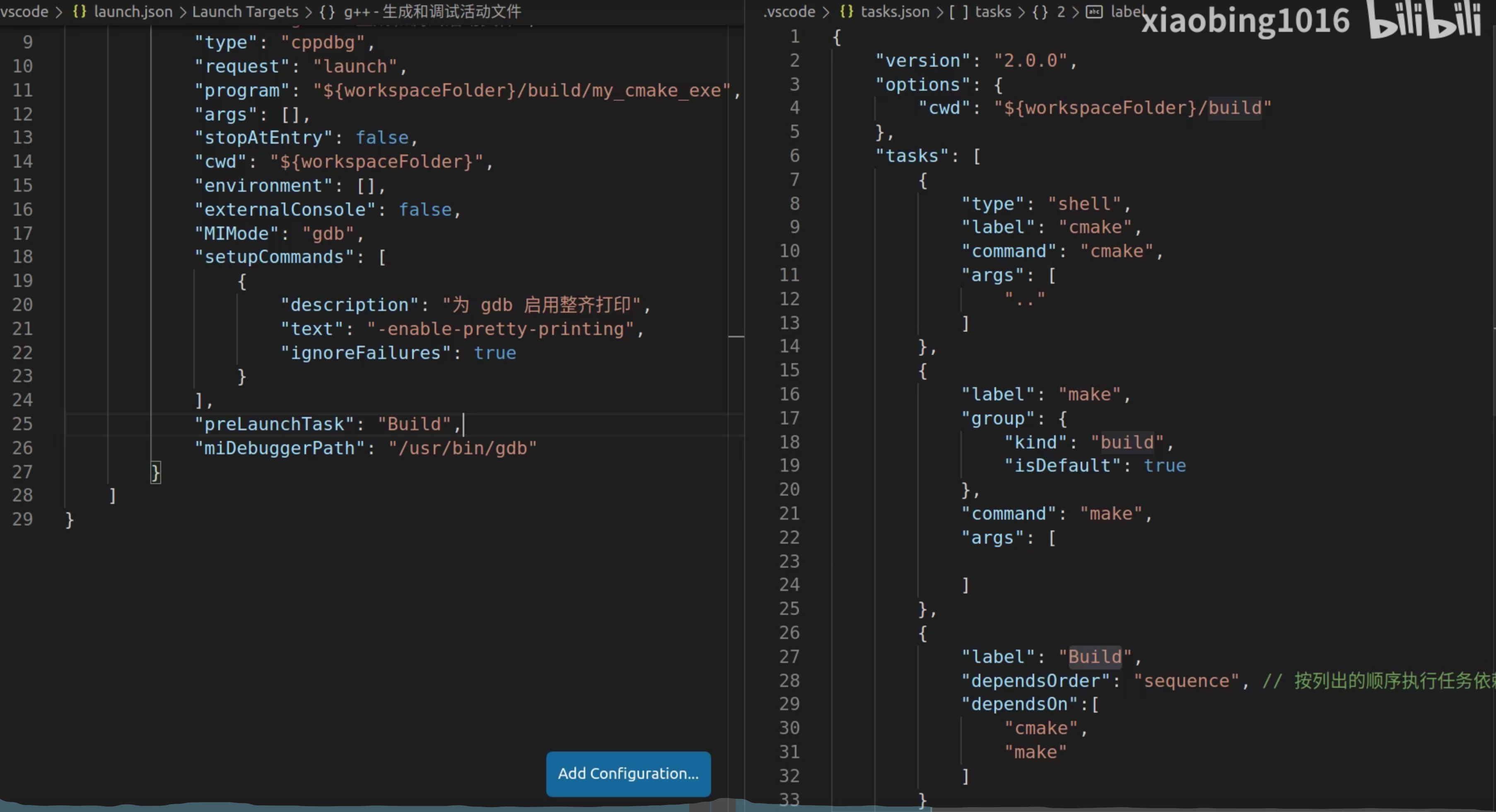Click the false value of stopAtEntry

pos(382,137)
